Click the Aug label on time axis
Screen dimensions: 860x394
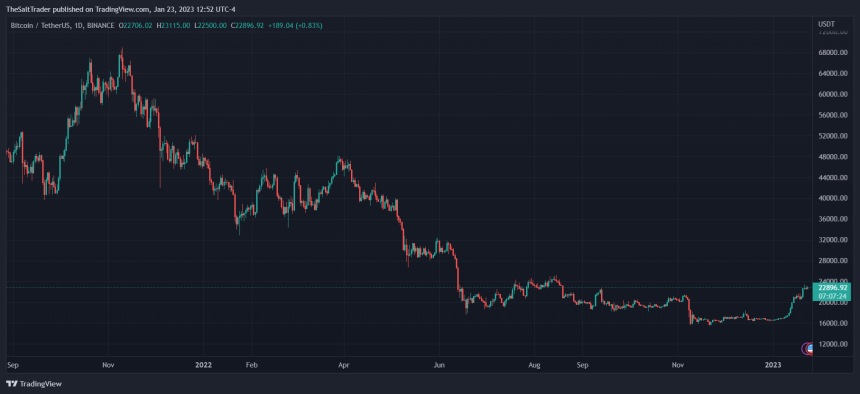click(x=535, y=364)
